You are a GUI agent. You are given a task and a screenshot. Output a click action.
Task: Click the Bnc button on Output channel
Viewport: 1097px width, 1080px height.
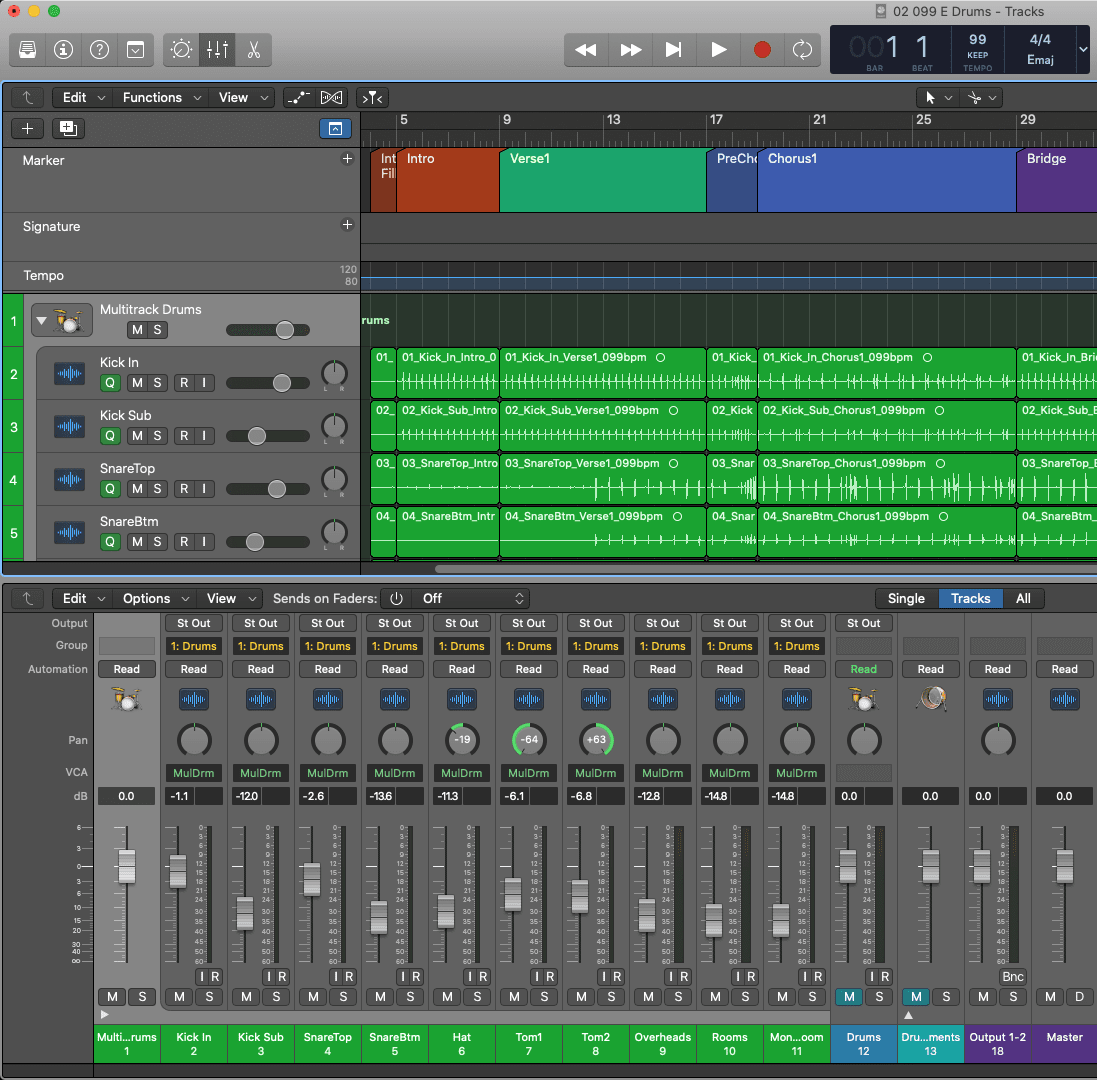[x=1012, y=976]
